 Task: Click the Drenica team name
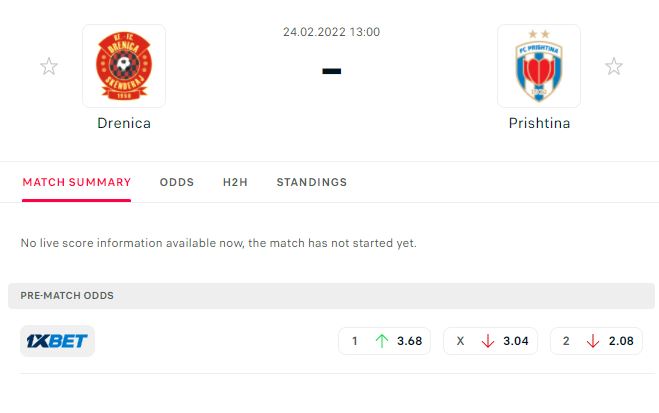click(x=124, y=123)
